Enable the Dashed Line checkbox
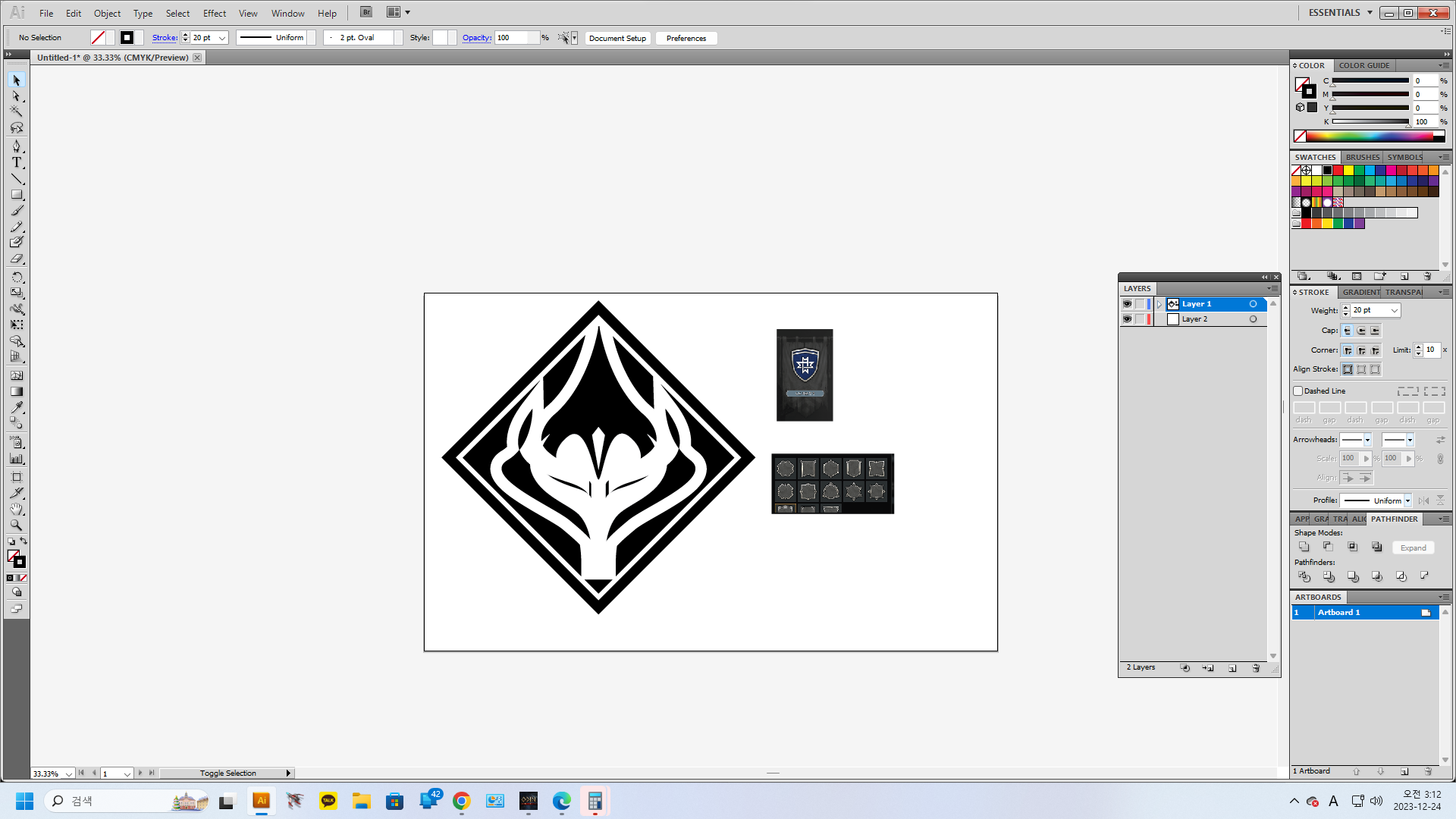The width and height of the screenshot is (1456, 819). coord(1298,391)
